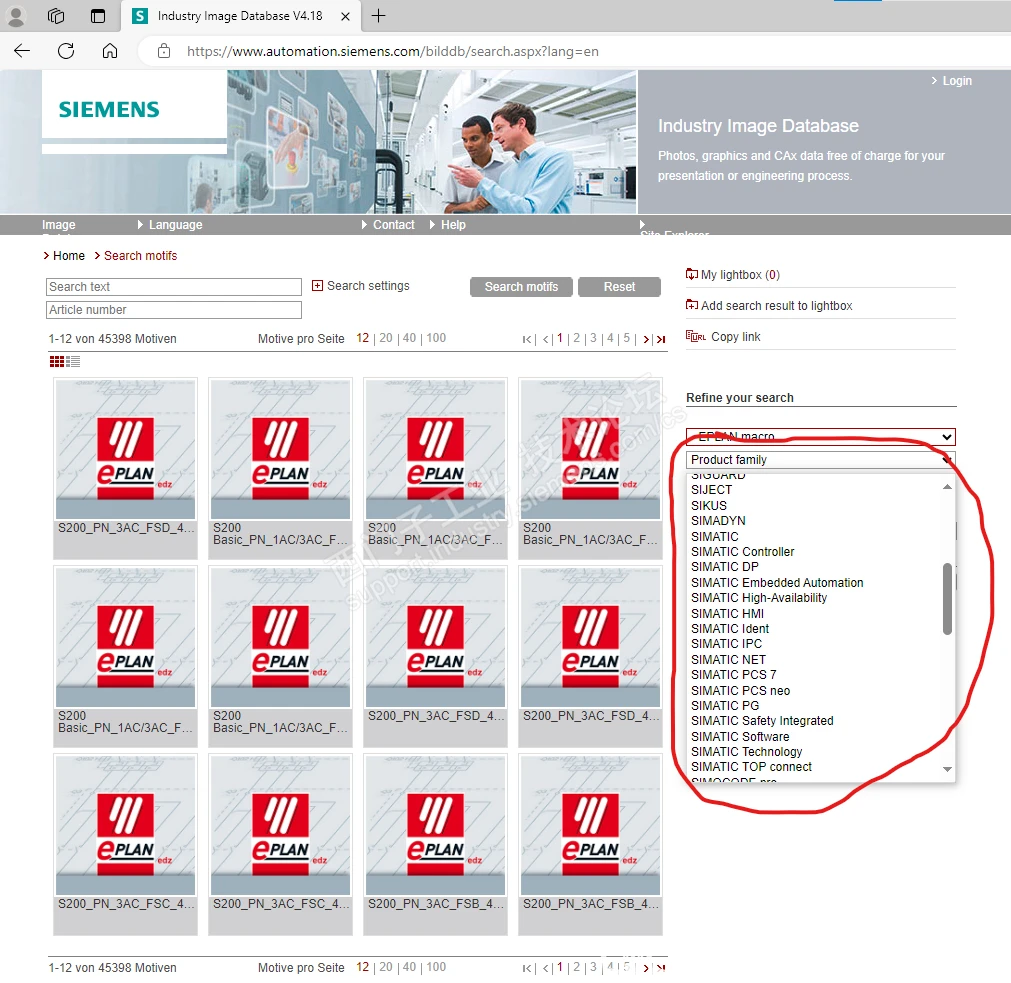
Task: Switch to the list view icon
Action: coord(73,362)
